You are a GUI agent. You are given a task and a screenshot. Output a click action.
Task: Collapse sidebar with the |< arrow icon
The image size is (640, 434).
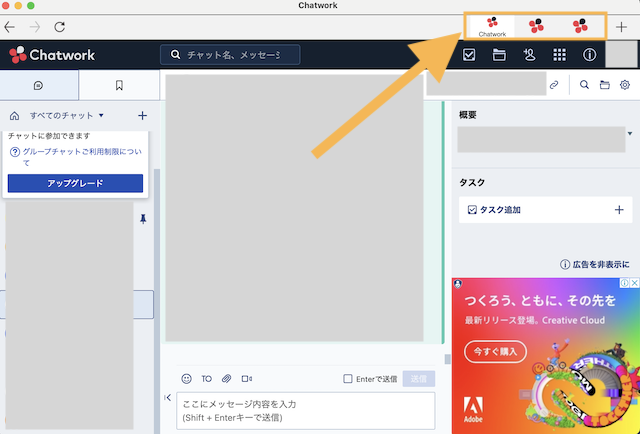[x=168, y=398]
